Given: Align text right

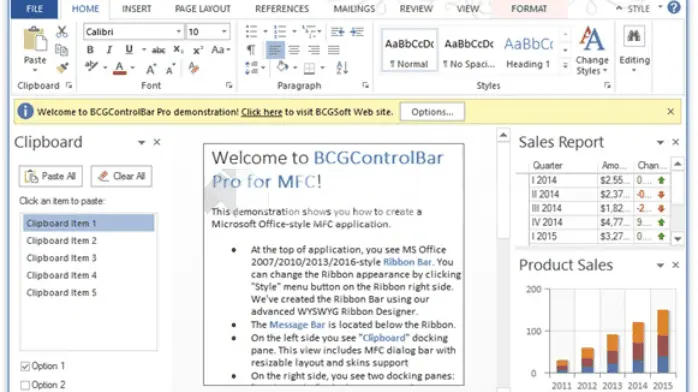Looking at the screenshot, I should 314,50.
